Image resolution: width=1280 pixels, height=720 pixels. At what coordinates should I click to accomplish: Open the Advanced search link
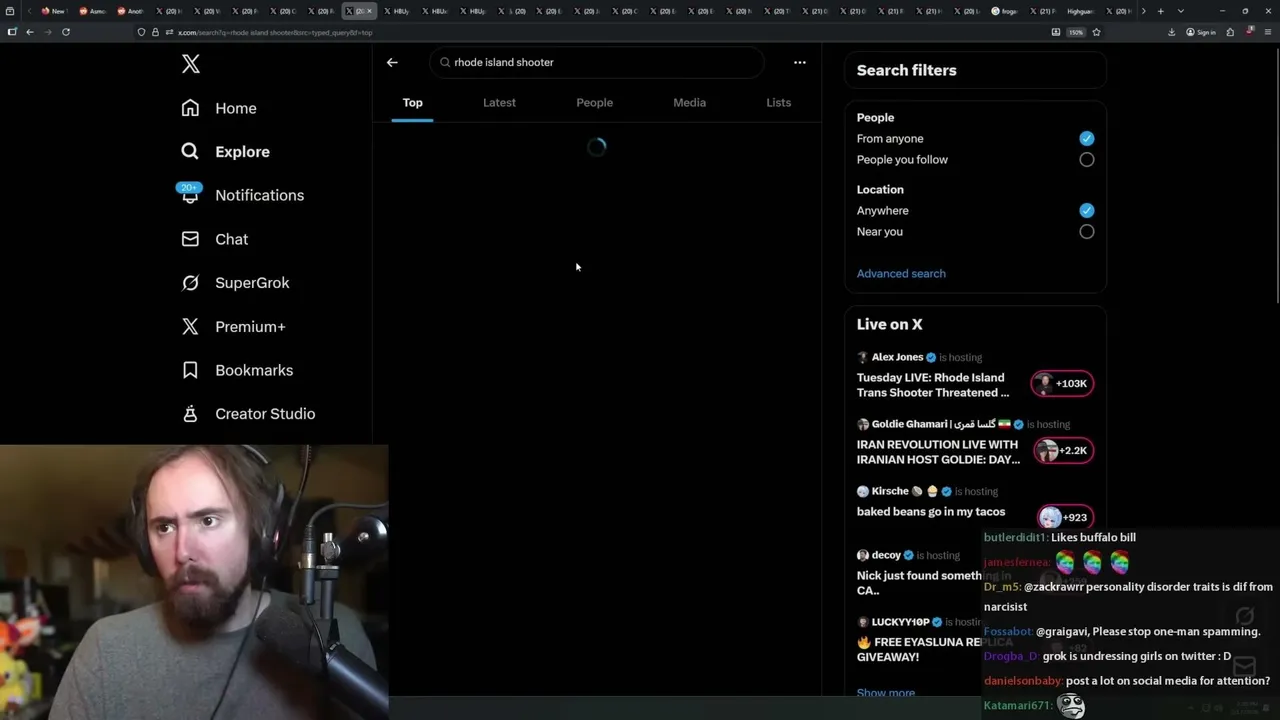pyautogui.click(x=901, y=274)
